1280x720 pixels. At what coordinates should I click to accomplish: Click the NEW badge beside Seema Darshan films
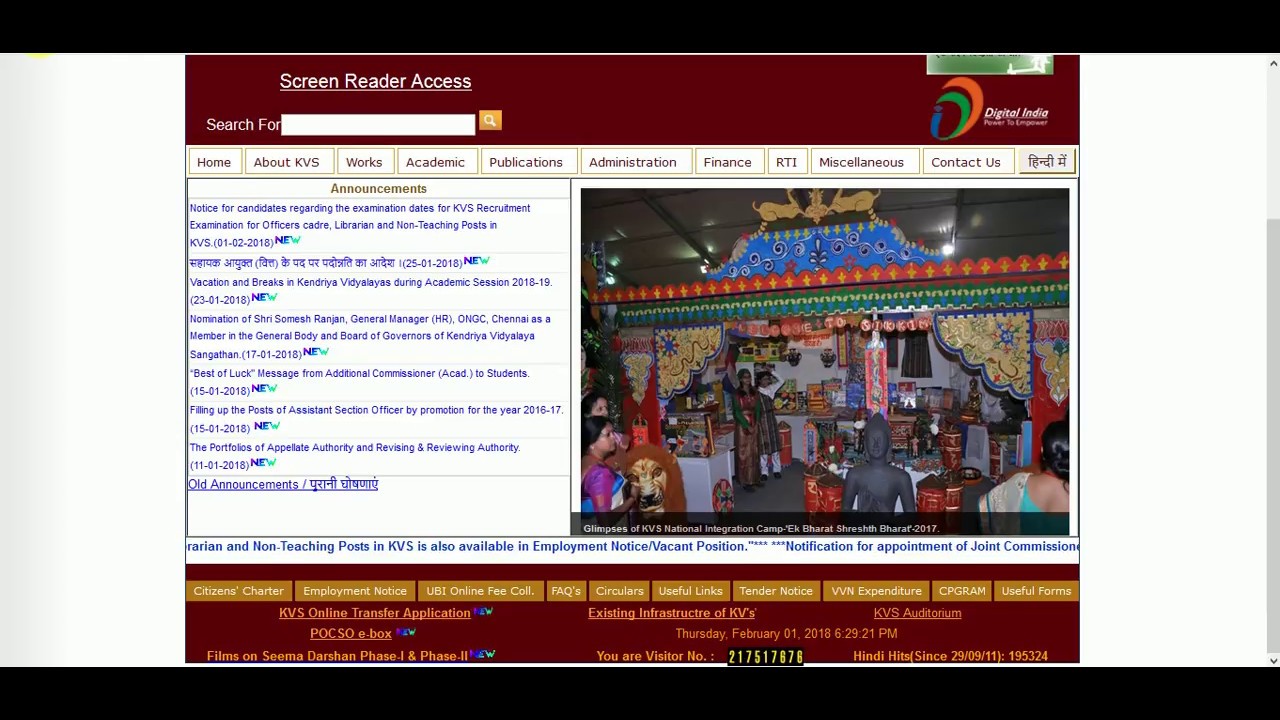point(483,654)
